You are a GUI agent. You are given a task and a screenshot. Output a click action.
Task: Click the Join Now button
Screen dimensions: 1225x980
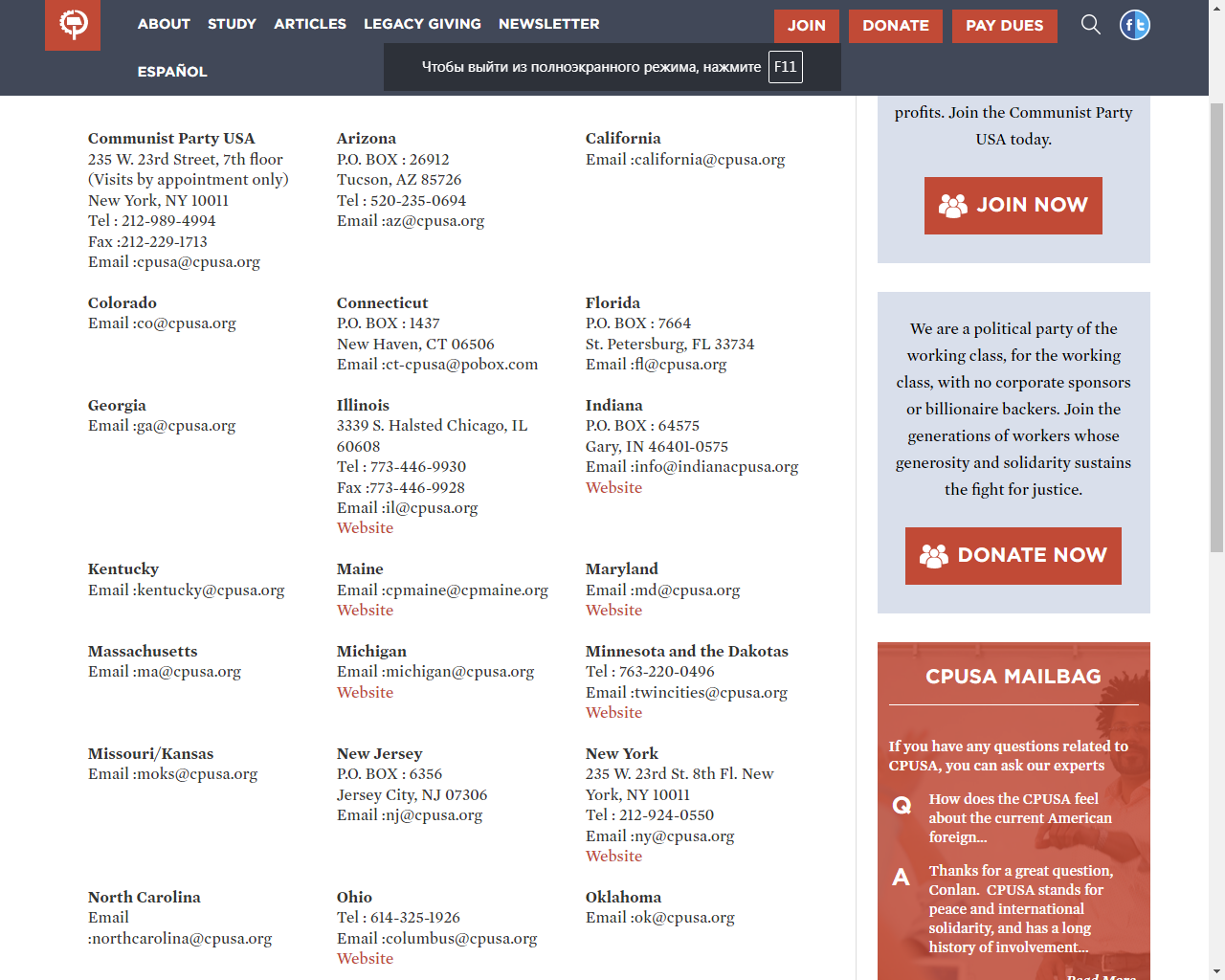tap(1013, 206)
